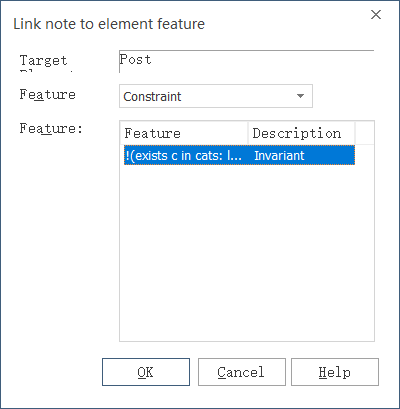
Task: Click the dialog title Link note to element feature
Action: click(109, 24)
